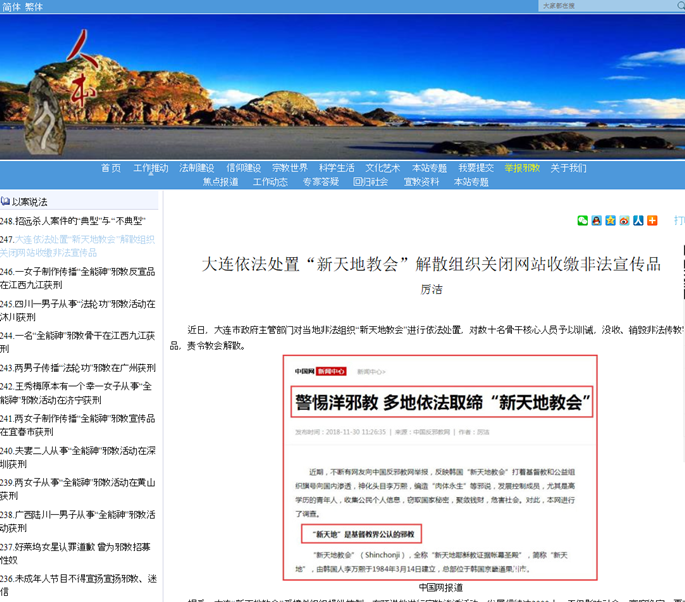Open the 专家答疑 sub-menu item

point(321,182)
